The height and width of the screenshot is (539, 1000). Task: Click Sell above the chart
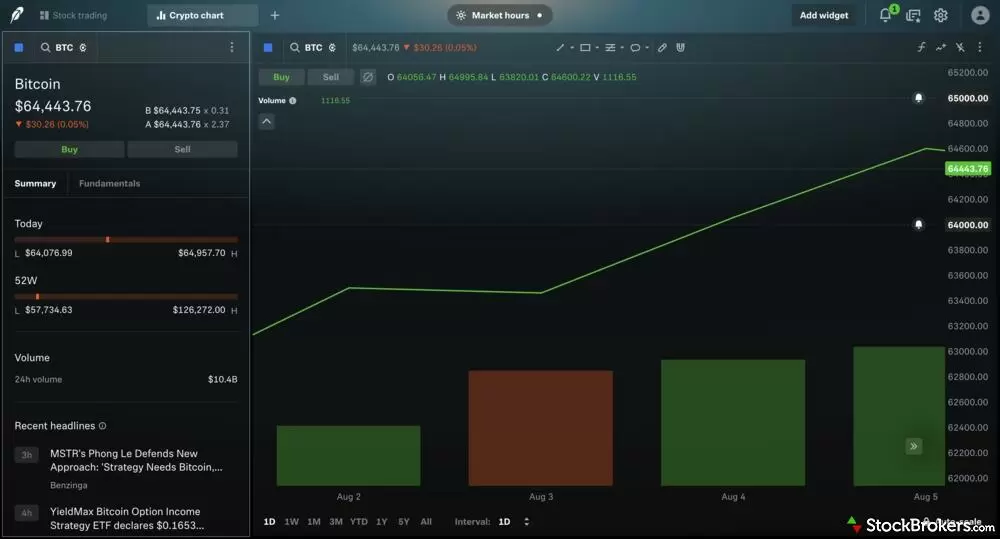coord(330,77)
